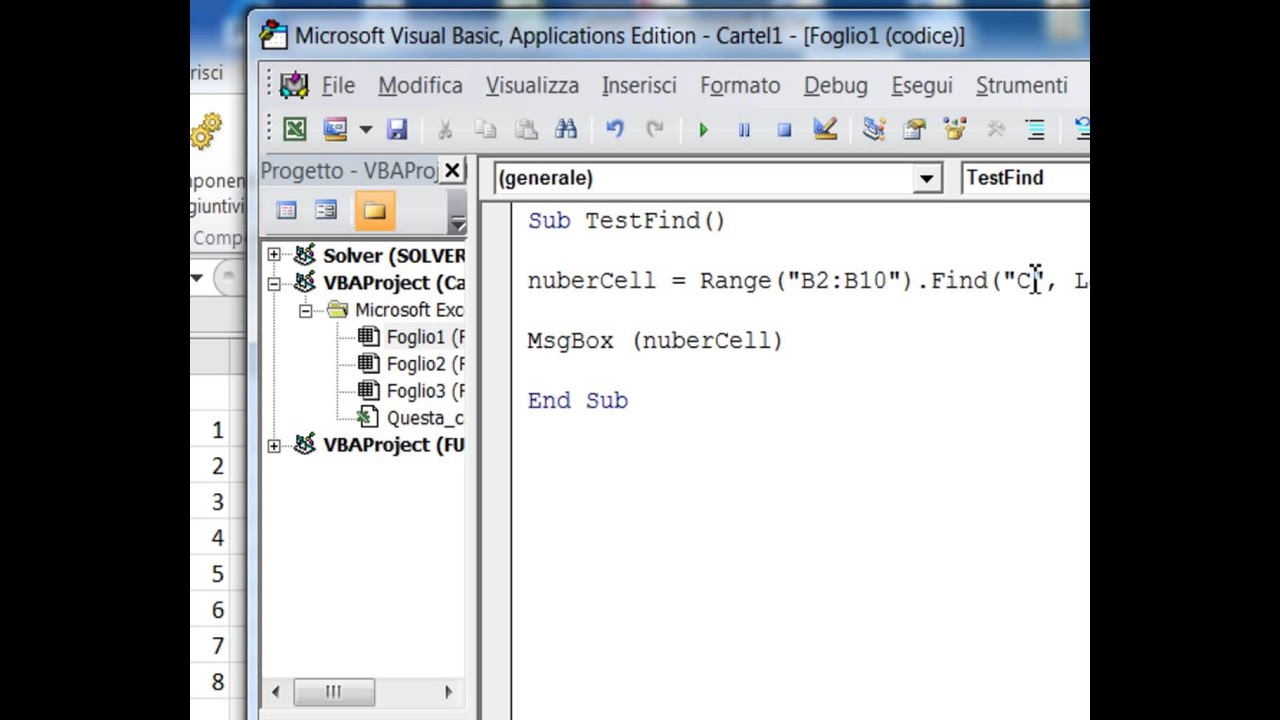Collapse the VBAProject (Ca node
The width and height of the screenshot is (1280, 720).
point(274,283)
